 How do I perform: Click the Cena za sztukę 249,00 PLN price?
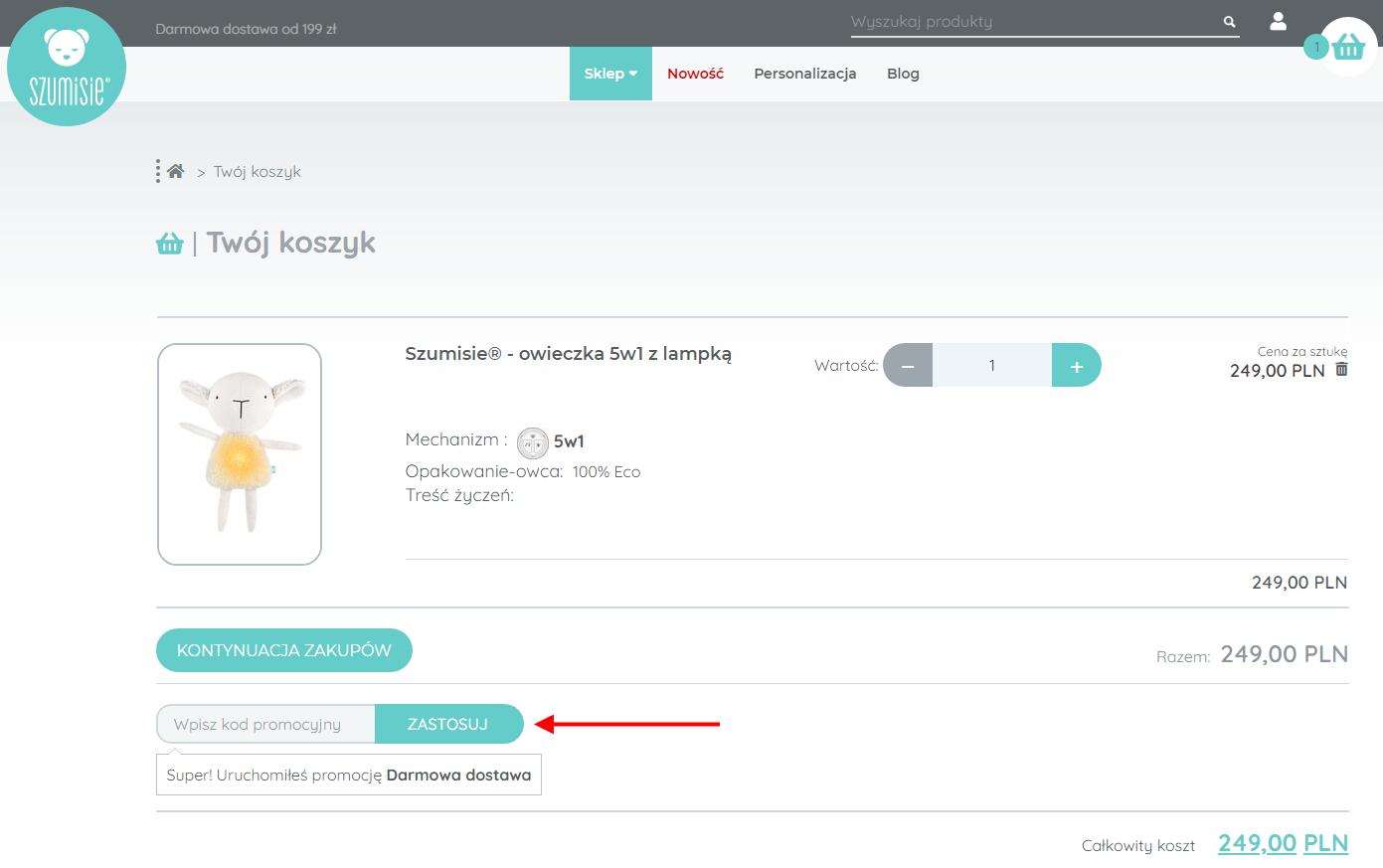click(1278, 371)
